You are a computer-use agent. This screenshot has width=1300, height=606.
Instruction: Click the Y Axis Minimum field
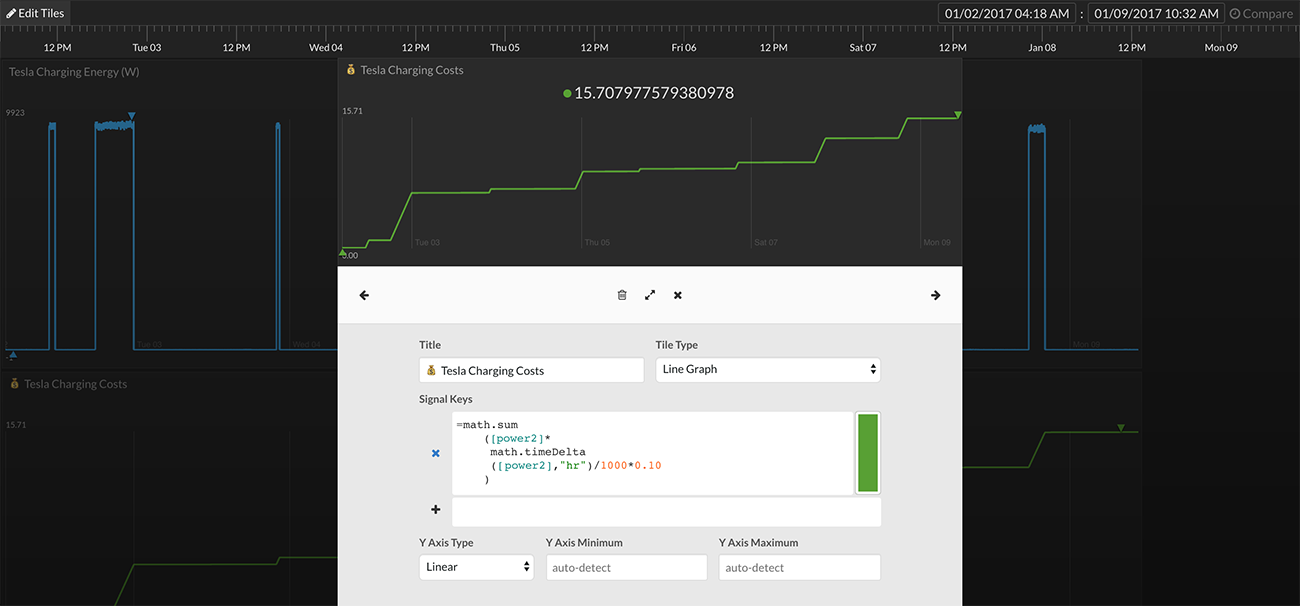626,567
